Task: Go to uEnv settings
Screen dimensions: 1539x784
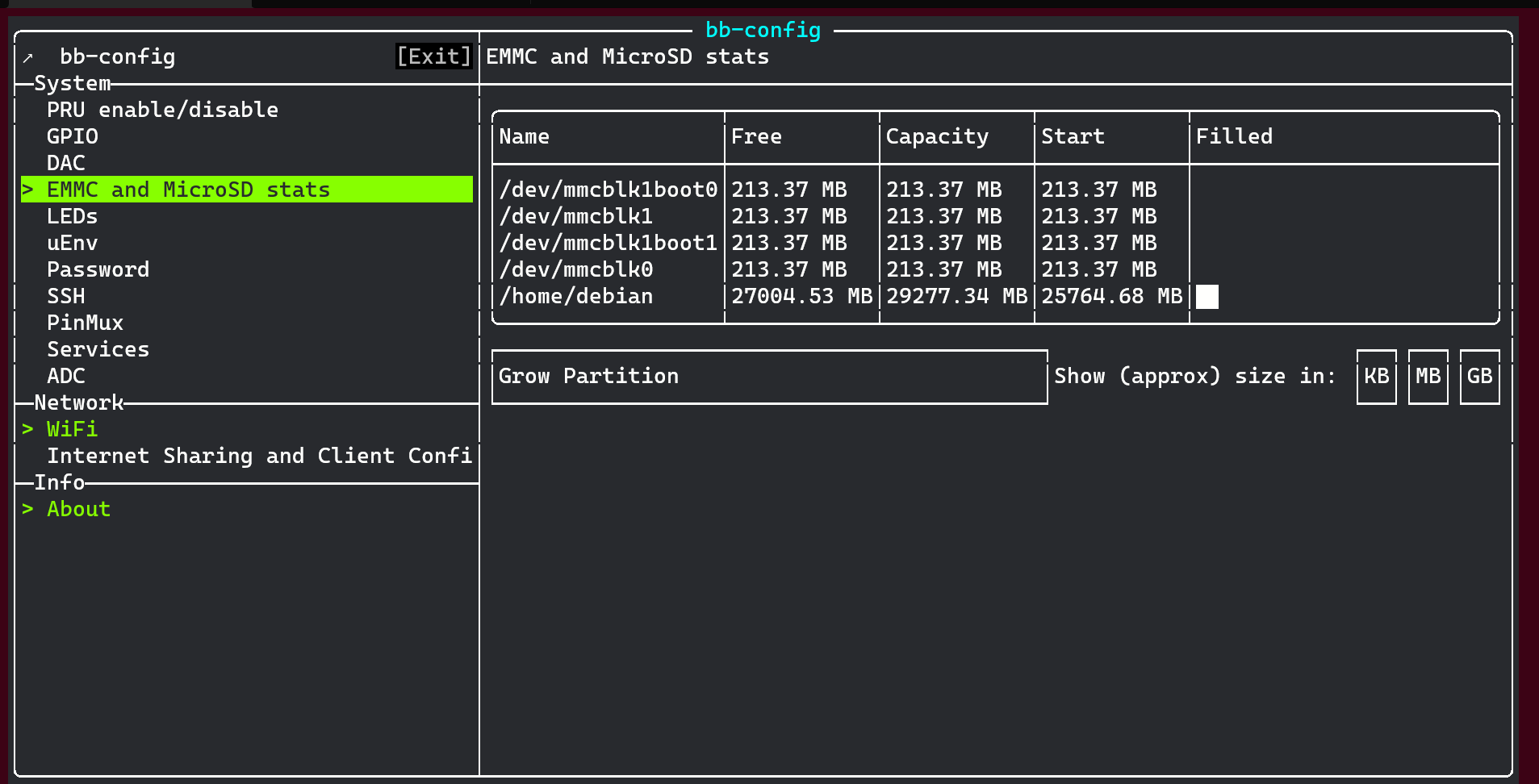Action: (73, 243)
